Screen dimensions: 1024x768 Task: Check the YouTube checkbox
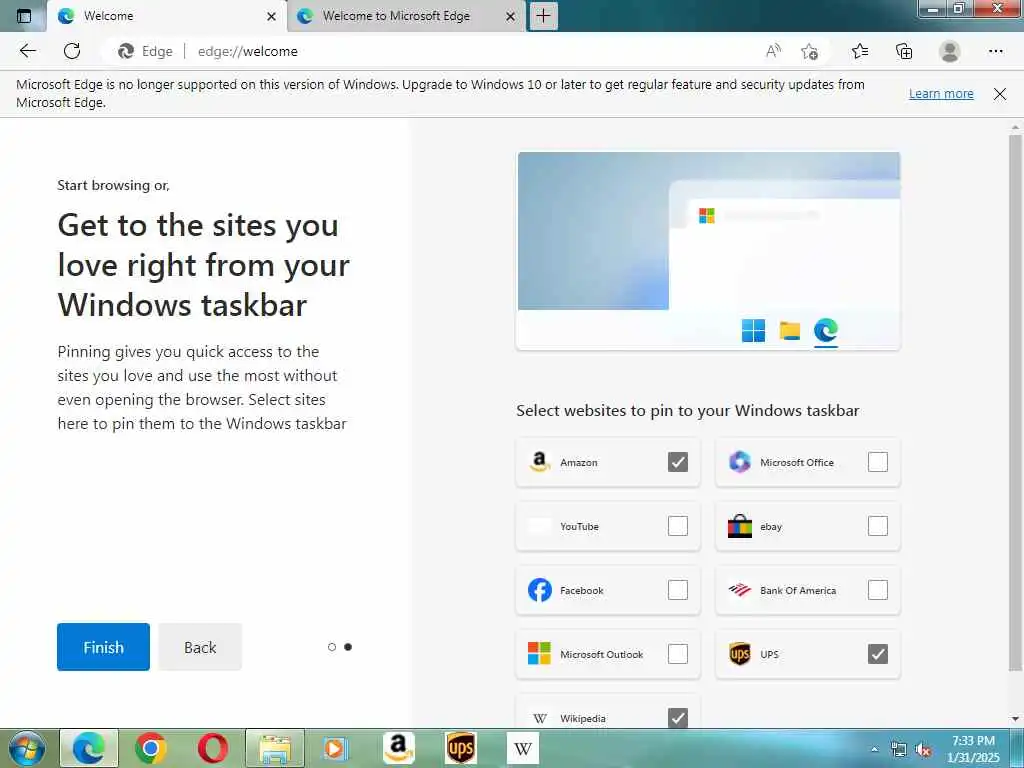click(678, 526)
